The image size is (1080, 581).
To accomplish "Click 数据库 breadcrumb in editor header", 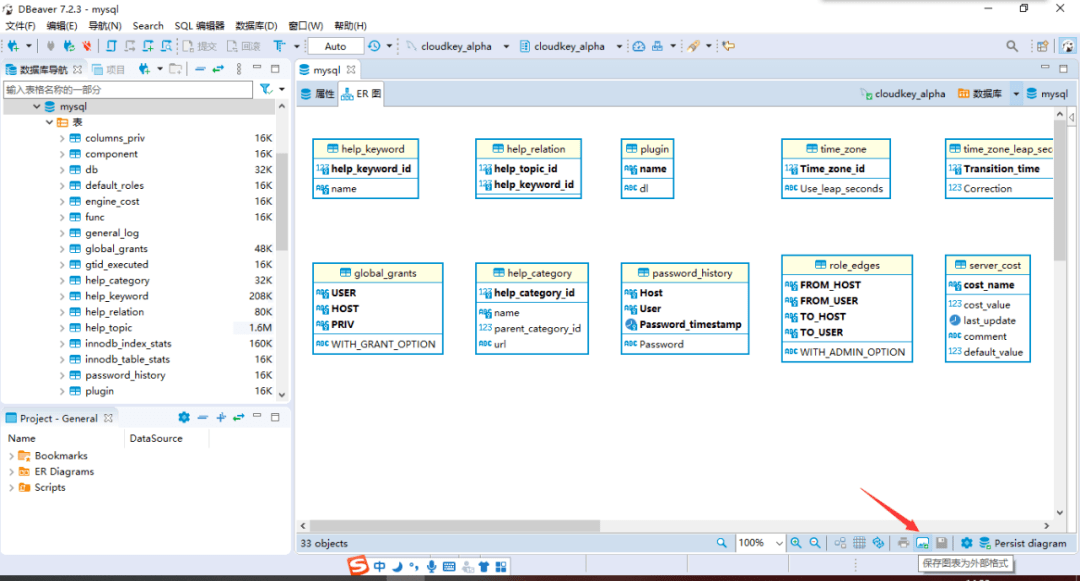I will click(x=980, y=94).
